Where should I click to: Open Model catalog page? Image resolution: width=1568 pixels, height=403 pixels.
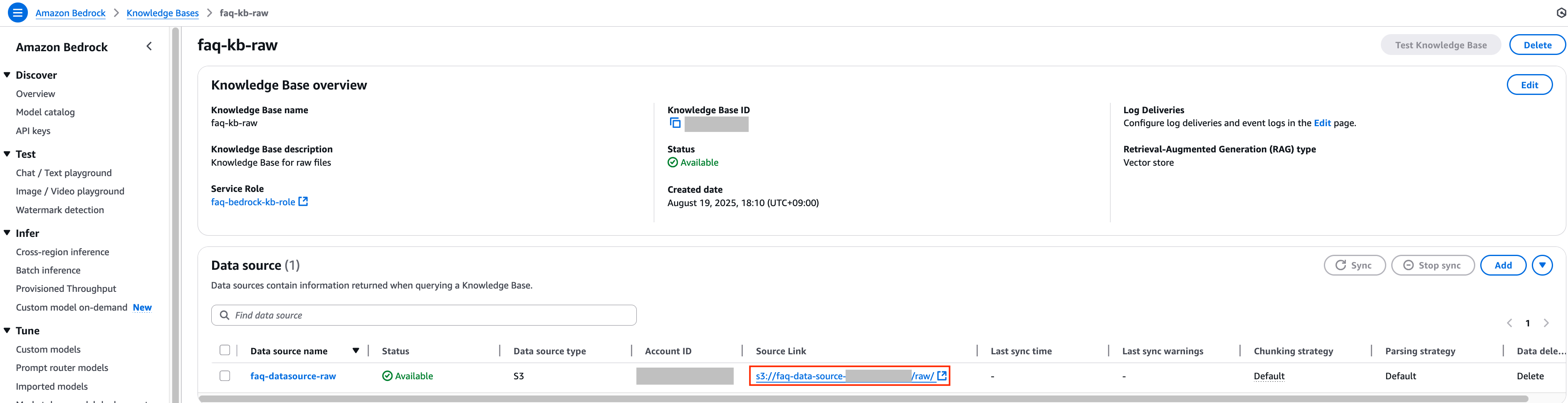[45, 112]
